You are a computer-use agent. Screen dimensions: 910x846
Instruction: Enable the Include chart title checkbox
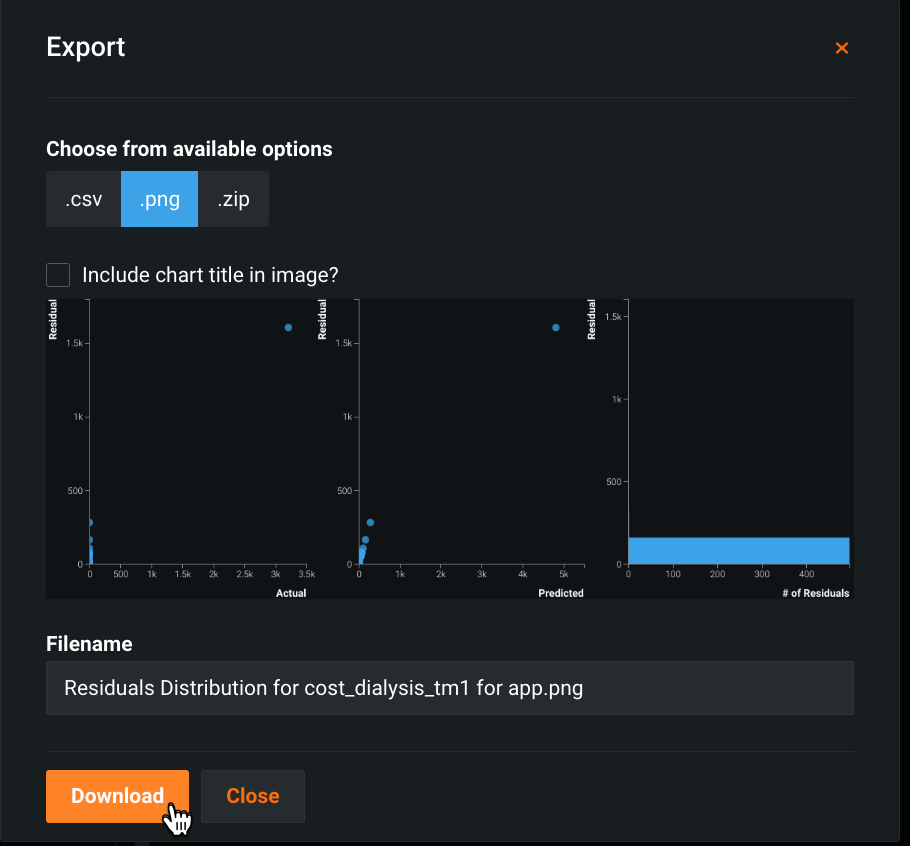click(58, 275)
